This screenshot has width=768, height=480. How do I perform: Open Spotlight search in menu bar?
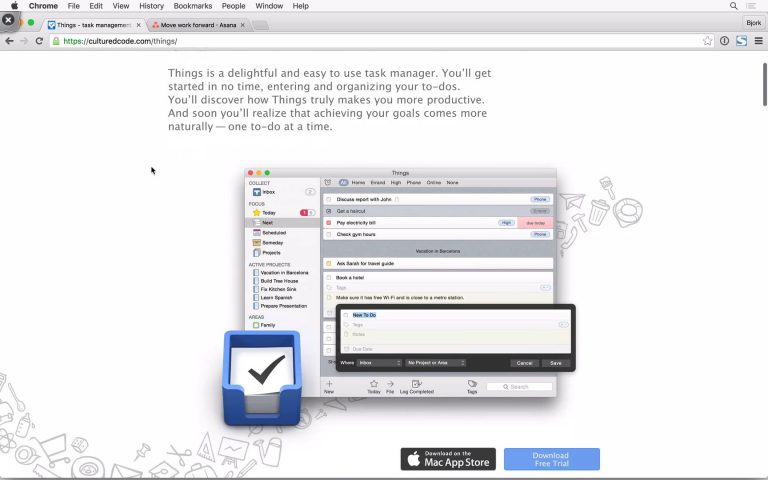pyautogui.click(x=733, y=6)
